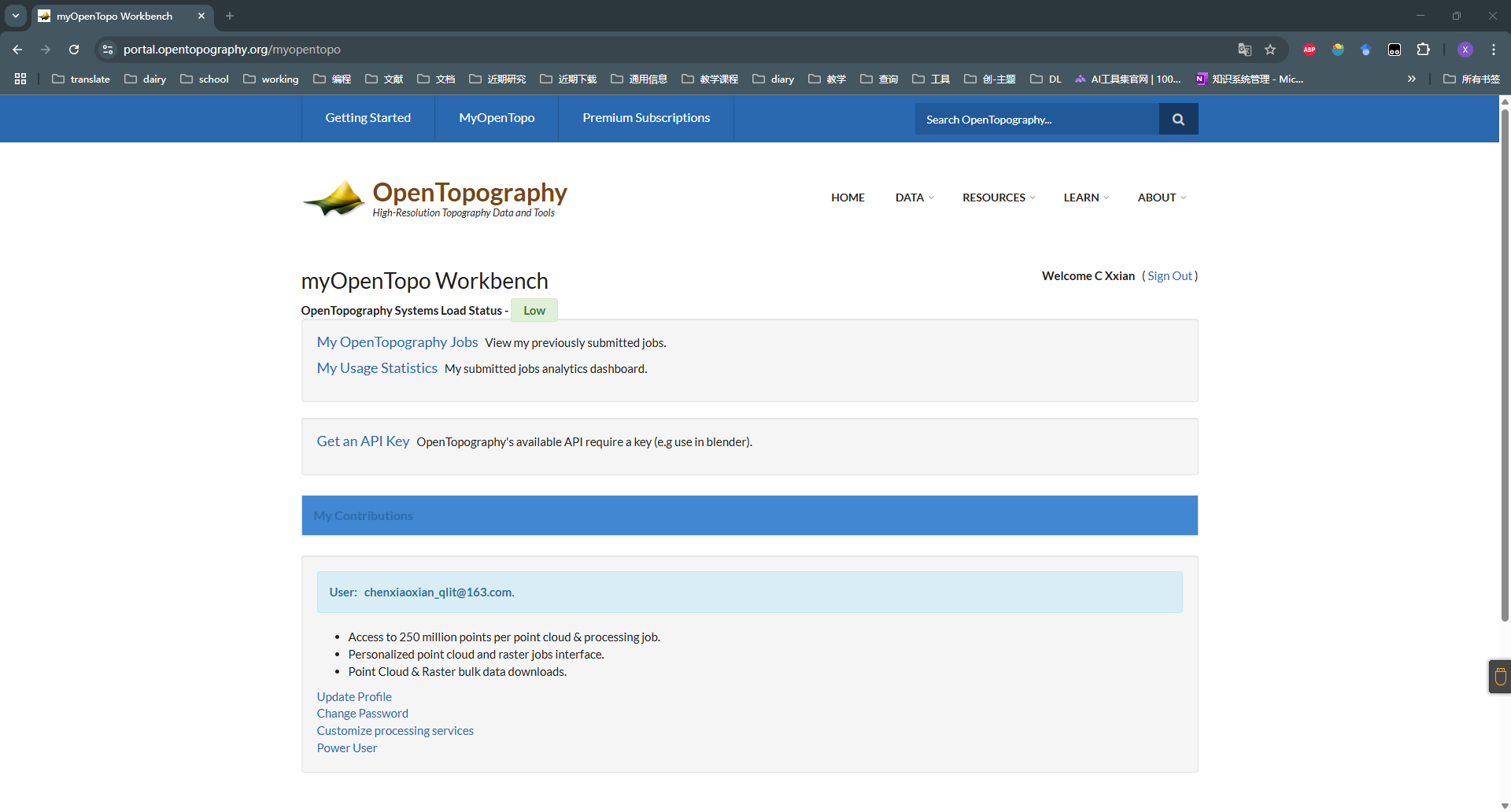Viewport: 1511px width, 812px height.
Task: Open a new browser tab
Action: tap(230, 16)
